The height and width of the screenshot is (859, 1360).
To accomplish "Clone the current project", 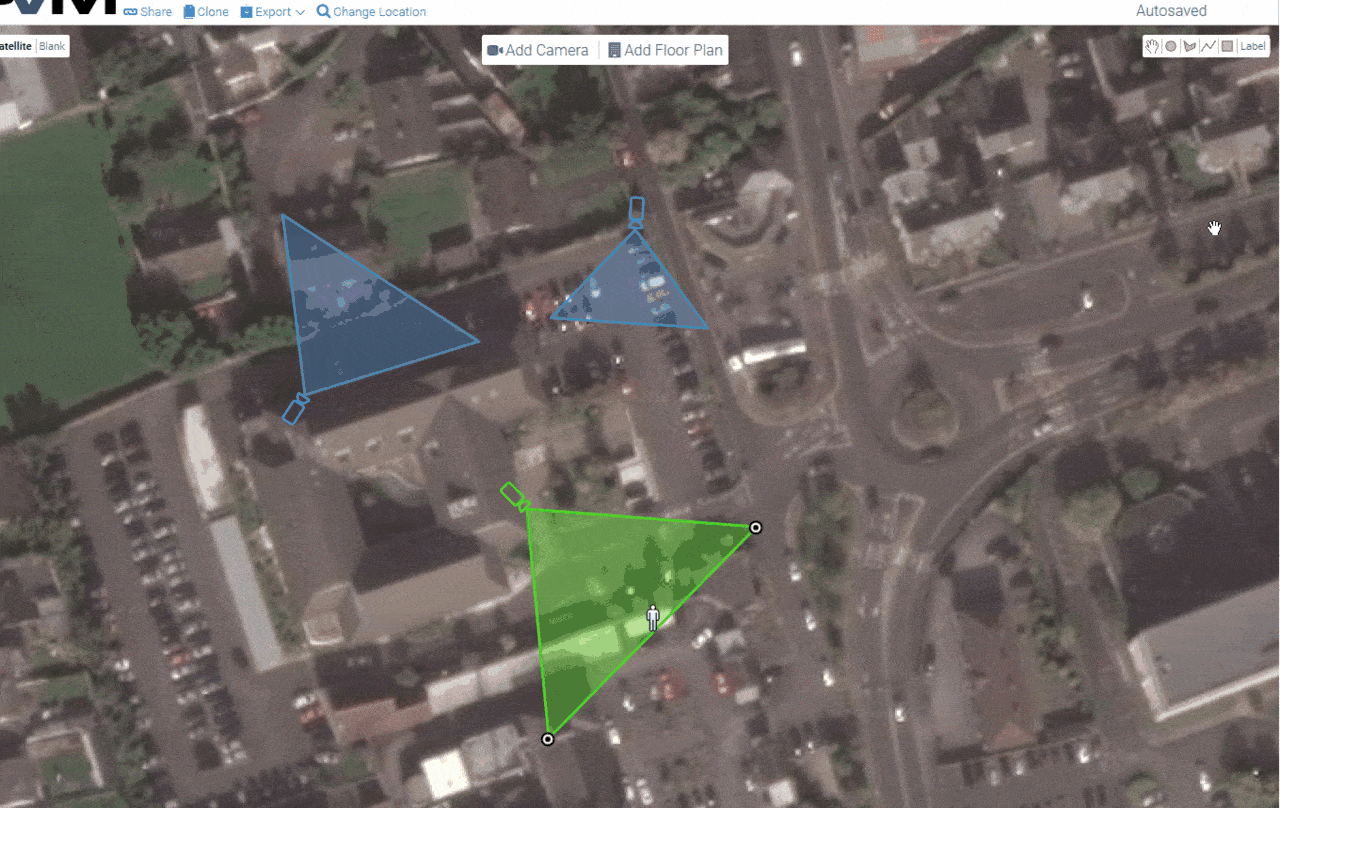I will point(206,12).
